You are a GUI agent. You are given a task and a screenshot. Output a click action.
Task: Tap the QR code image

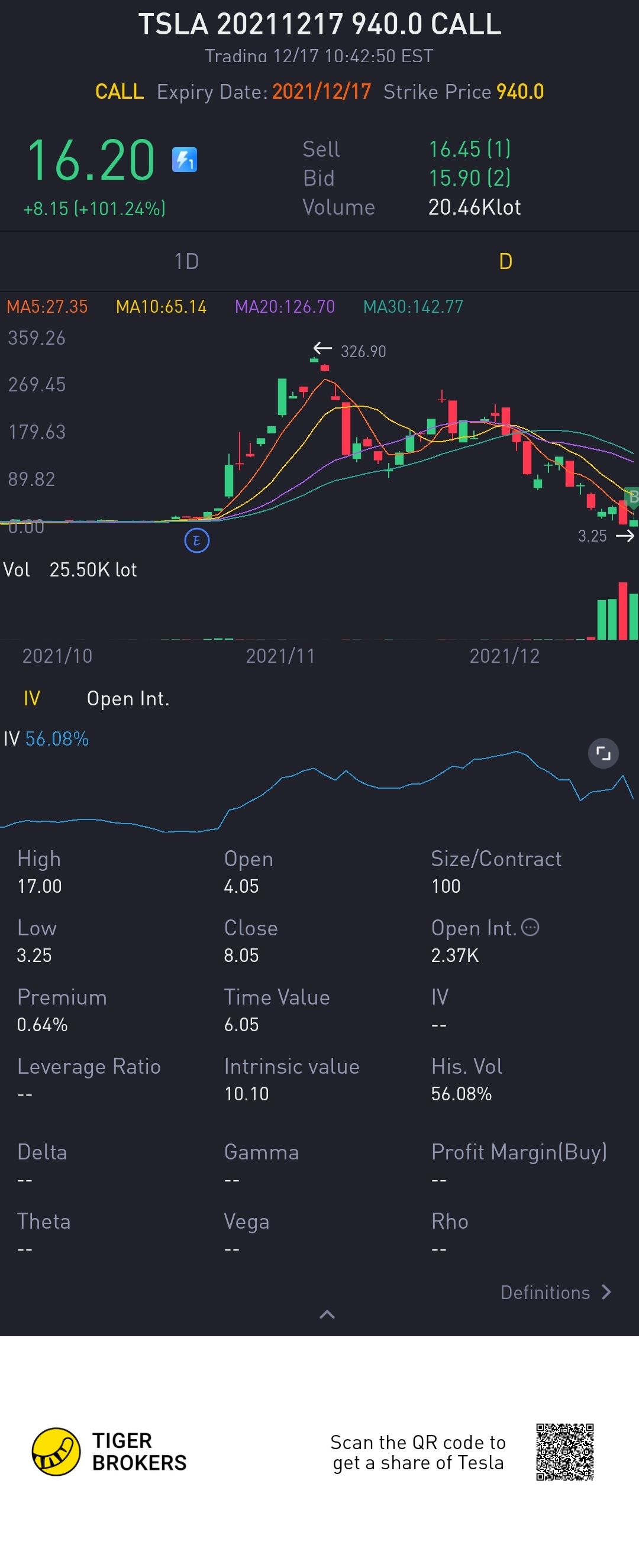[x=564, y=1452]
